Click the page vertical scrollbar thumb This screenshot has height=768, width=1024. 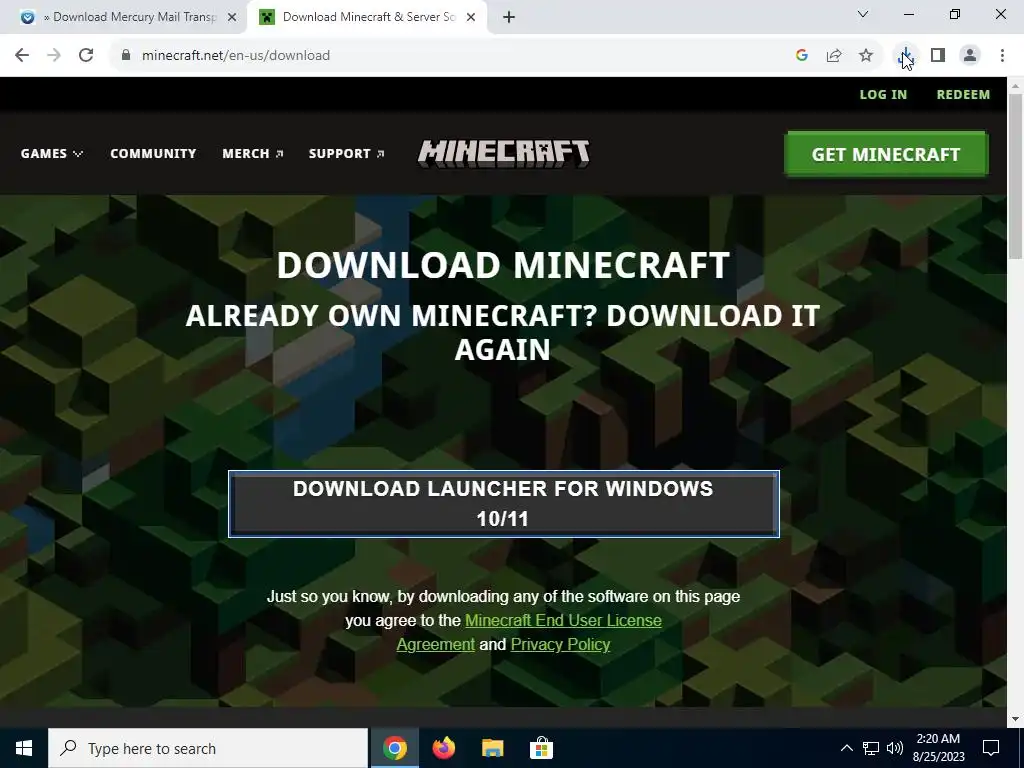pyautogui.click(x=1016, y=176)
